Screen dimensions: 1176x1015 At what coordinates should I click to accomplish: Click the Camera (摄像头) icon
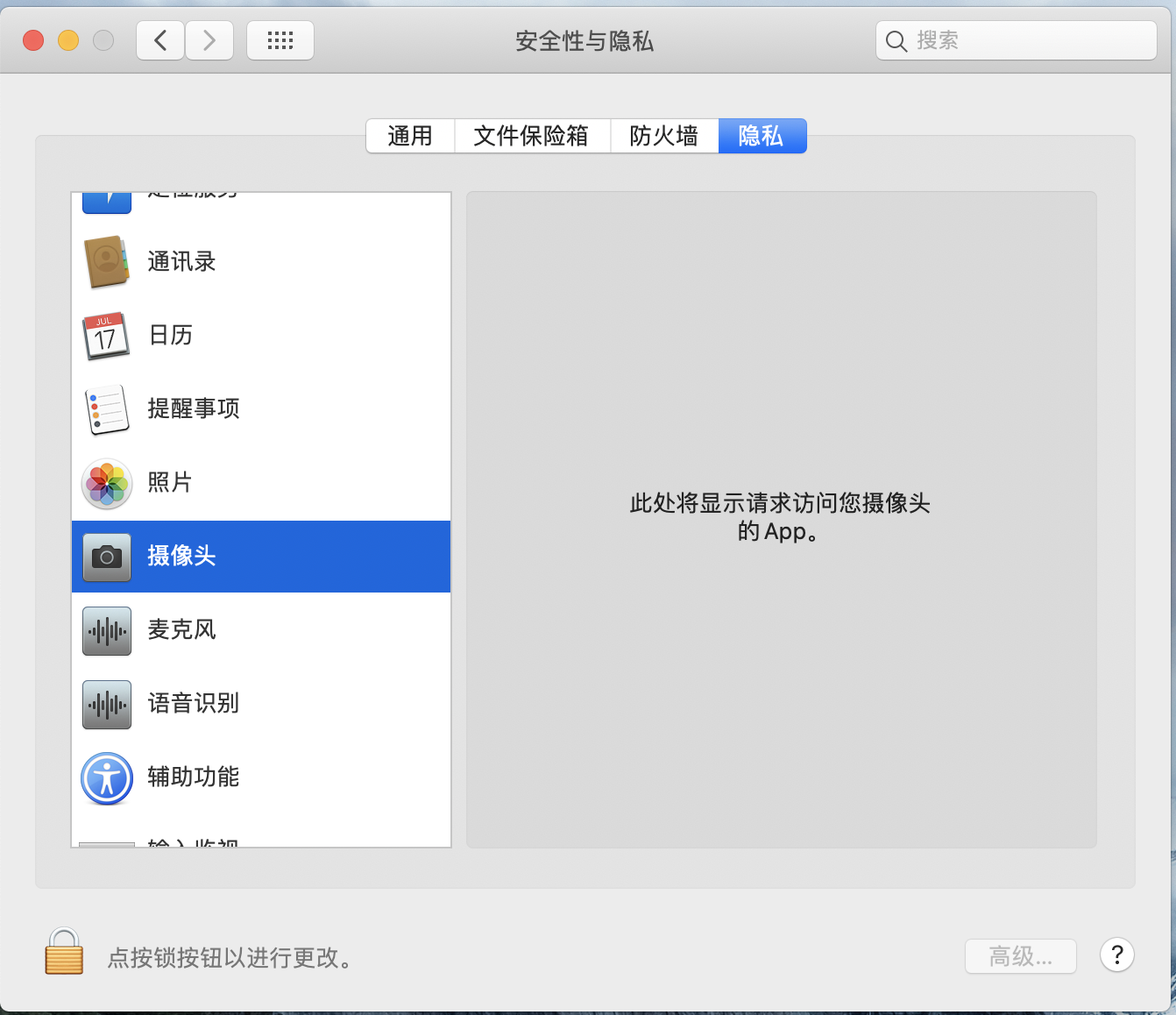[x=107, y=557]
